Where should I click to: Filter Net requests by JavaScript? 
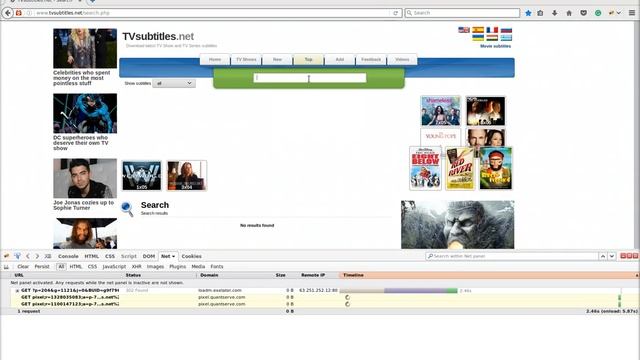pyautogui.click(x=114, y=267)
